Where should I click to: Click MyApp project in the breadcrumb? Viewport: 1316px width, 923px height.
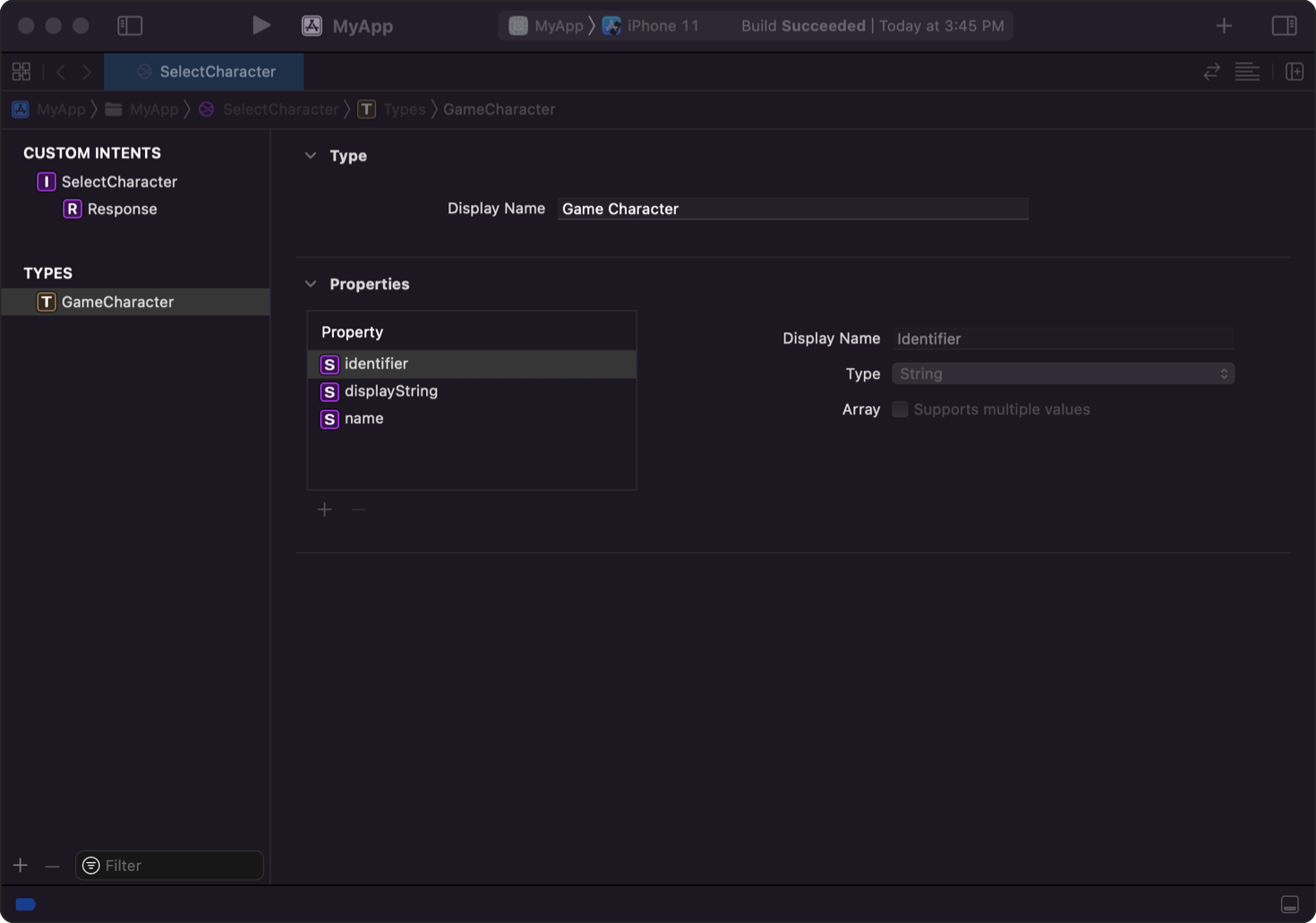coord(49,109)
